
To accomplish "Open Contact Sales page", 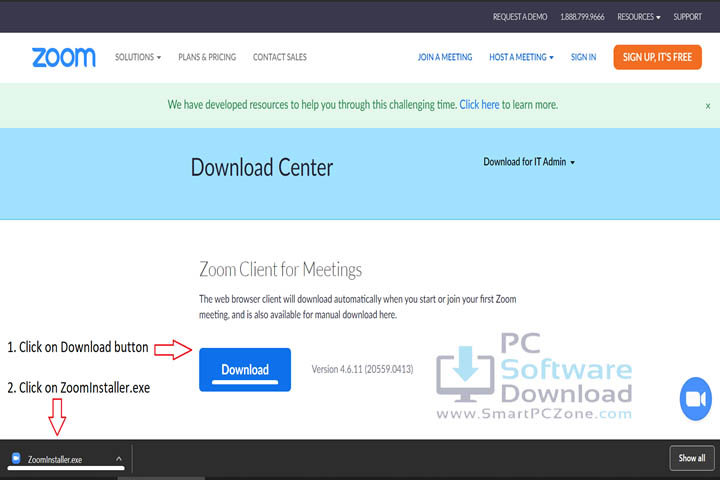I will (x=280, y=57).
